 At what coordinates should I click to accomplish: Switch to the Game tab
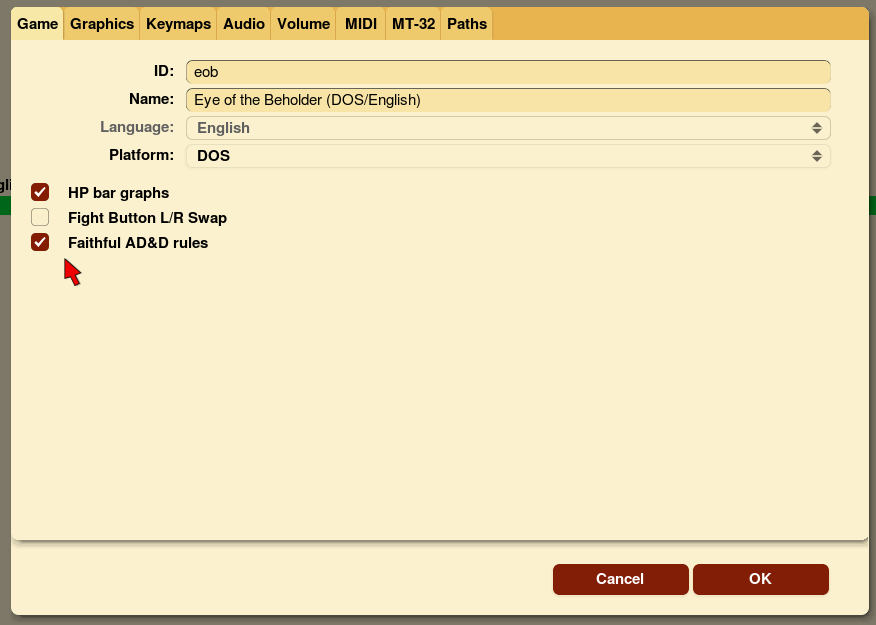pyautogui.click(x=37, y=24)
